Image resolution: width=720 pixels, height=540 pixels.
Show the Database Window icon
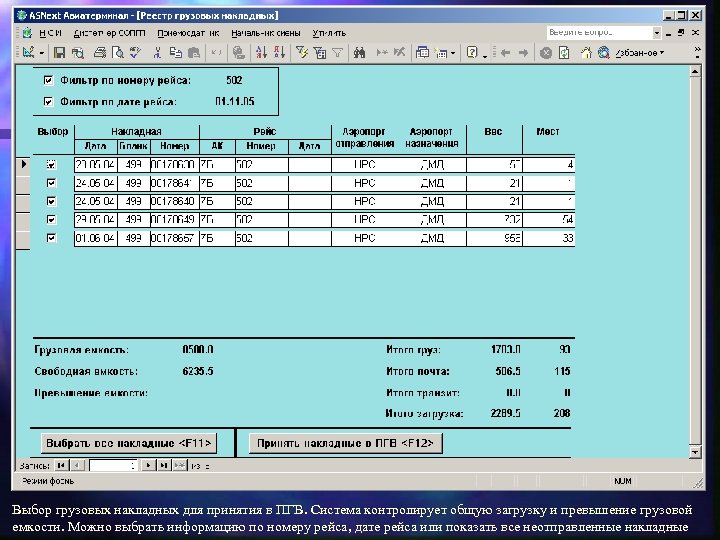(422, 53)
